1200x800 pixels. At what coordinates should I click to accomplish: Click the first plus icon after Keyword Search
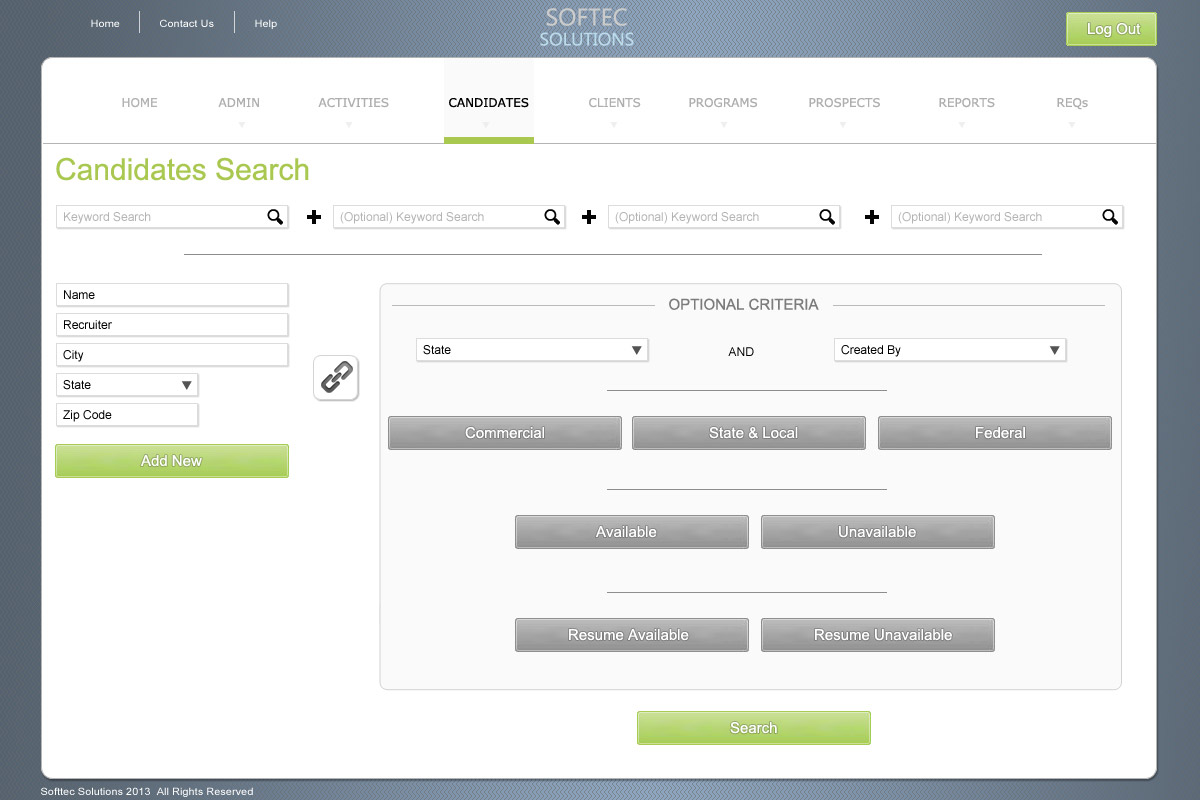[314, 217]
